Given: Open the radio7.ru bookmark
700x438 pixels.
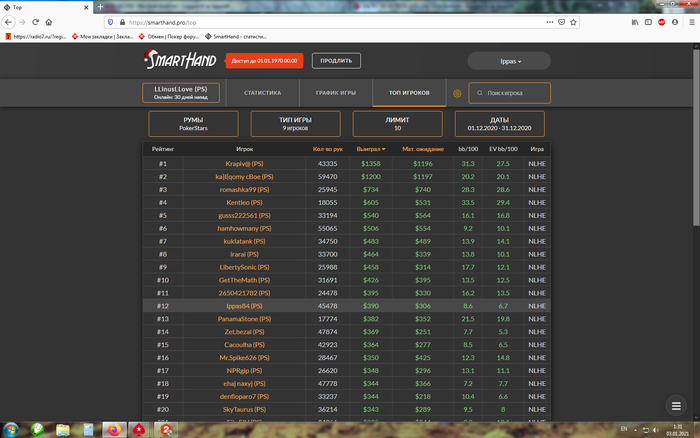Looking at the screenshot, I should [x=35, y=37].
